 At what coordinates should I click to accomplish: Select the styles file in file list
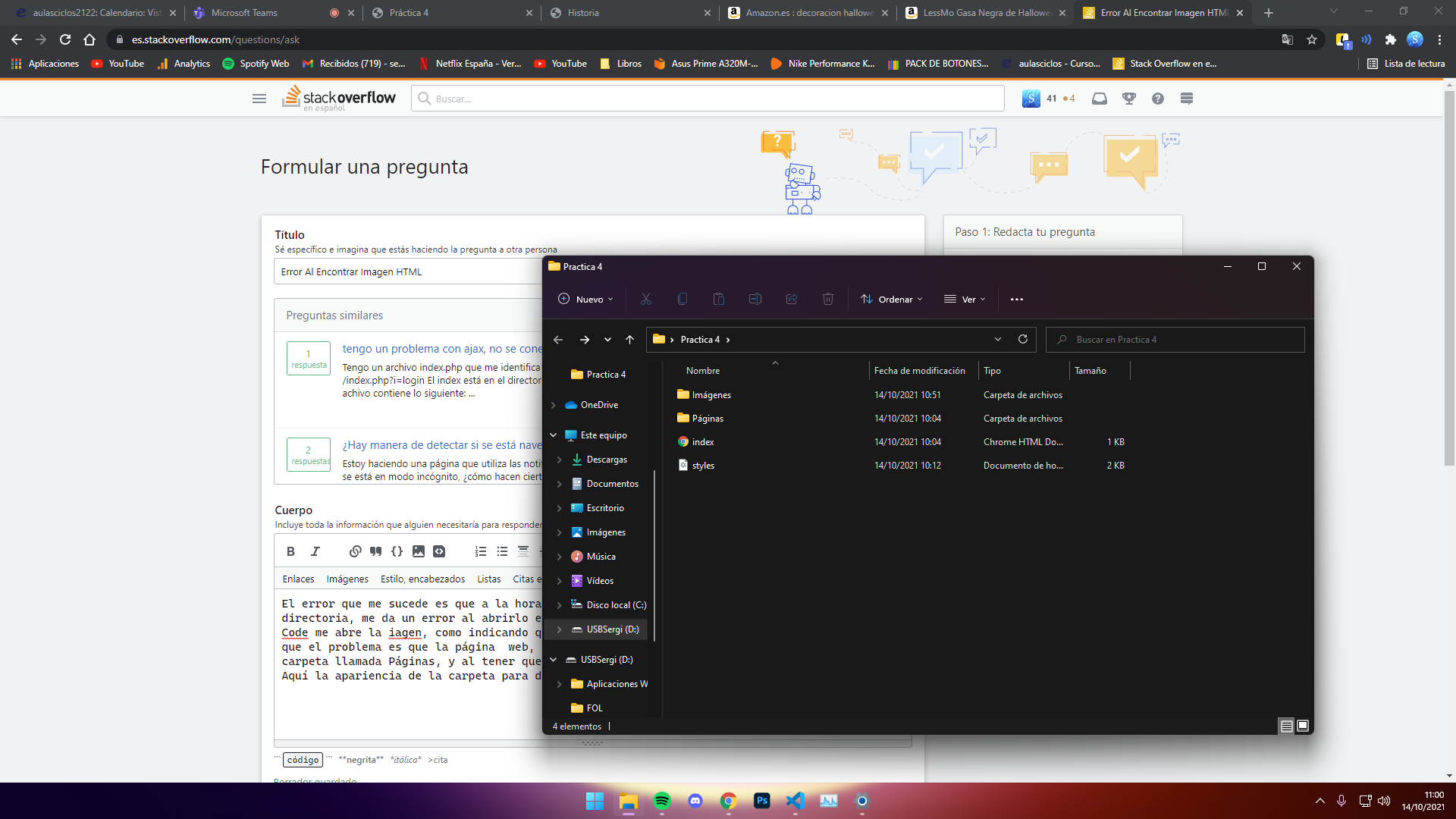pos(703,465)
